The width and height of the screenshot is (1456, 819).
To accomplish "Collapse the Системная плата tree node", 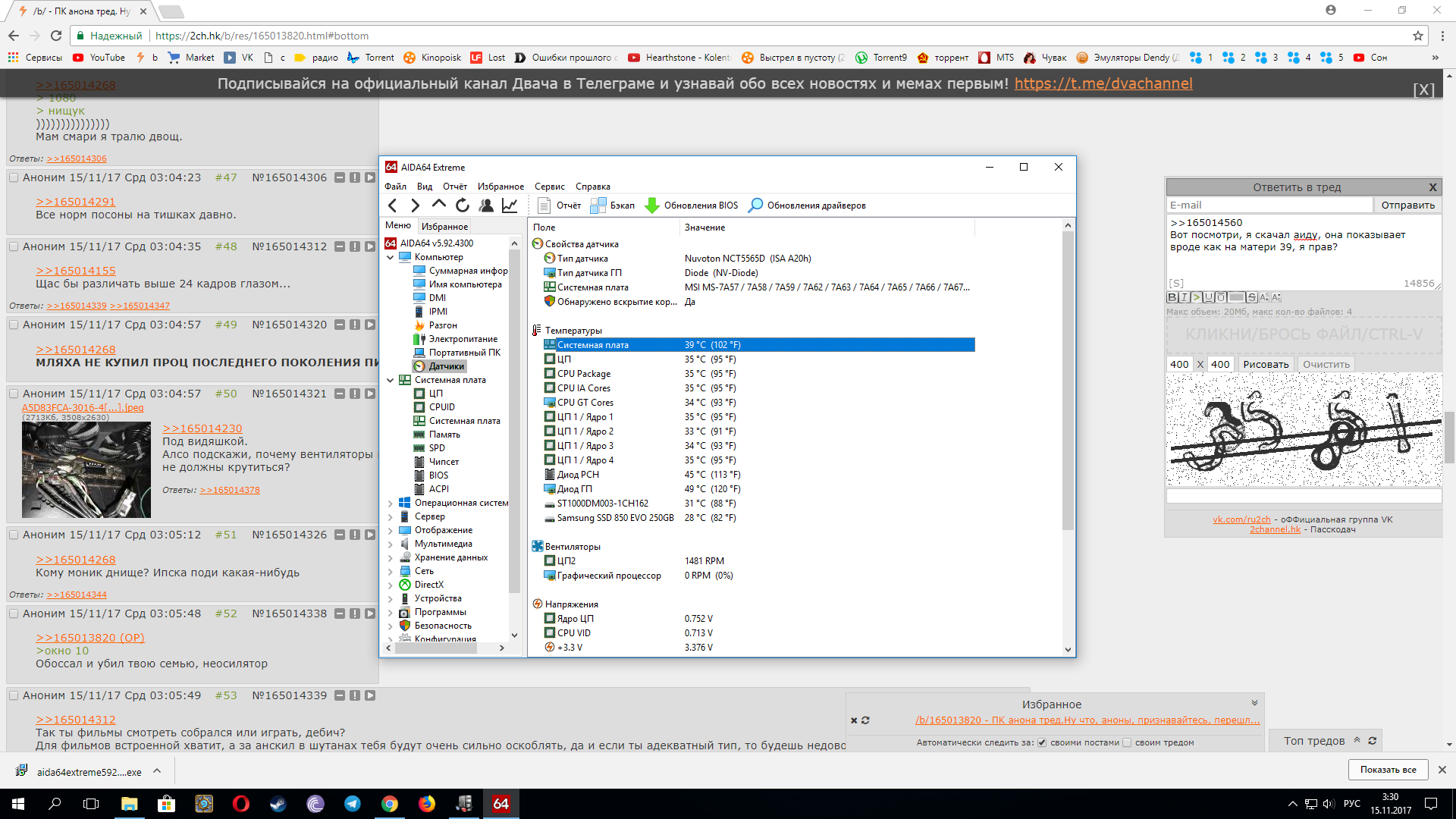I will pos(391,380).
